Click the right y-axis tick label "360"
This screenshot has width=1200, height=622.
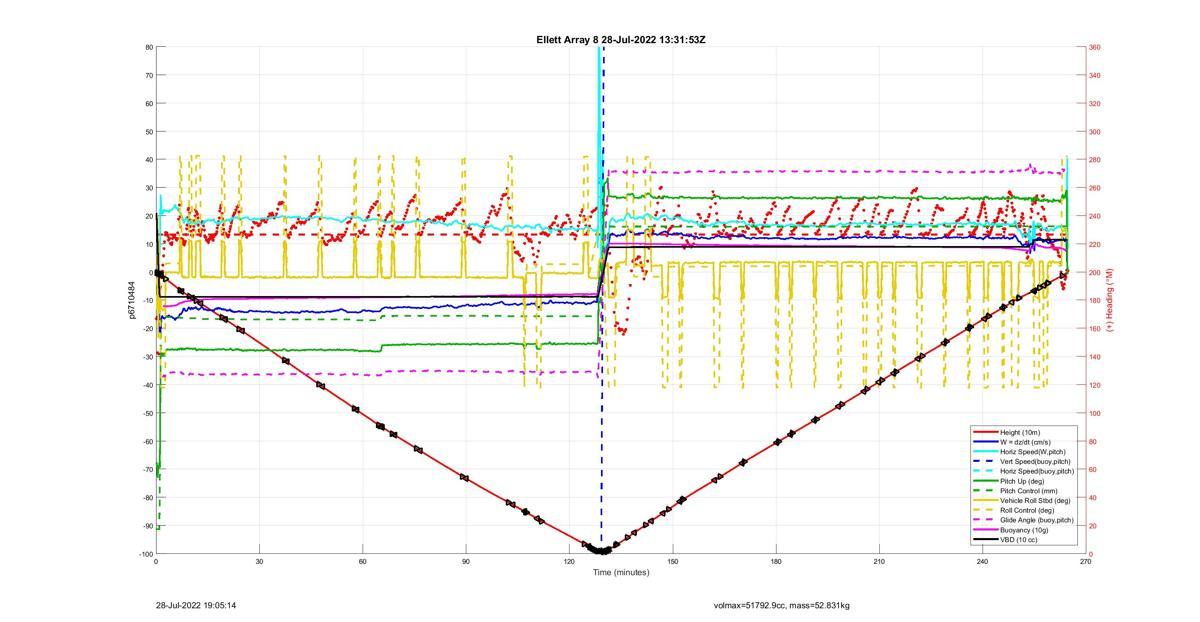(x=1096, y=47)
